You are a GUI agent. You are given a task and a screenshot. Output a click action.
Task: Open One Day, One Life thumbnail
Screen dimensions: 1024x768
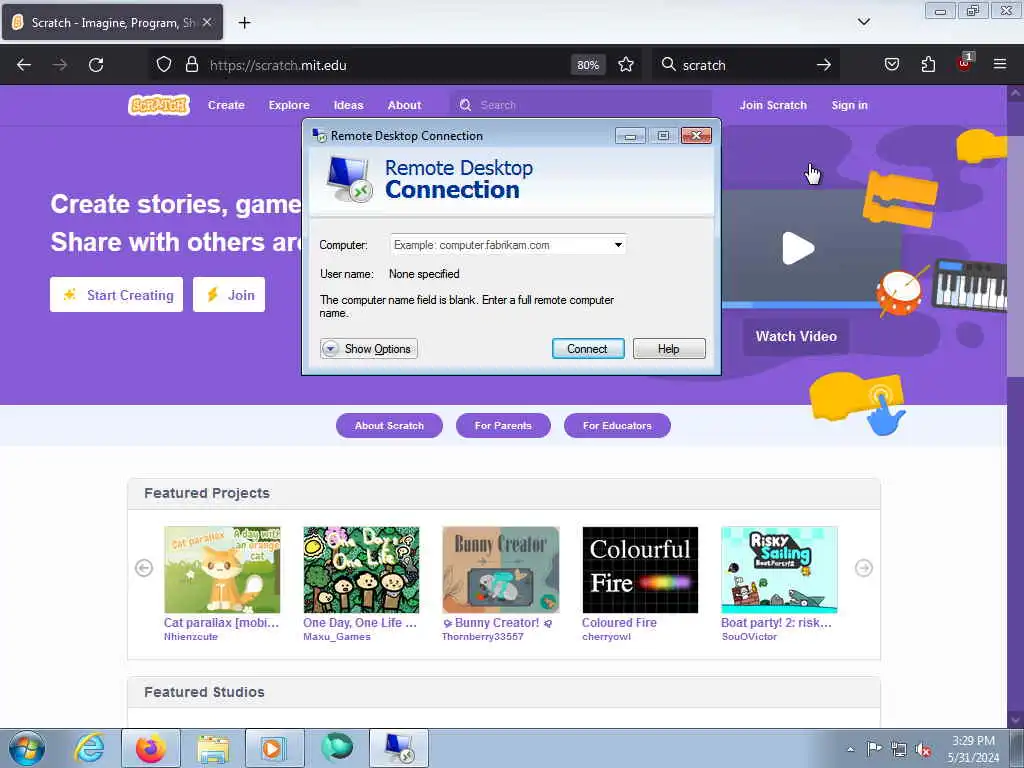[x=361, y=569]
